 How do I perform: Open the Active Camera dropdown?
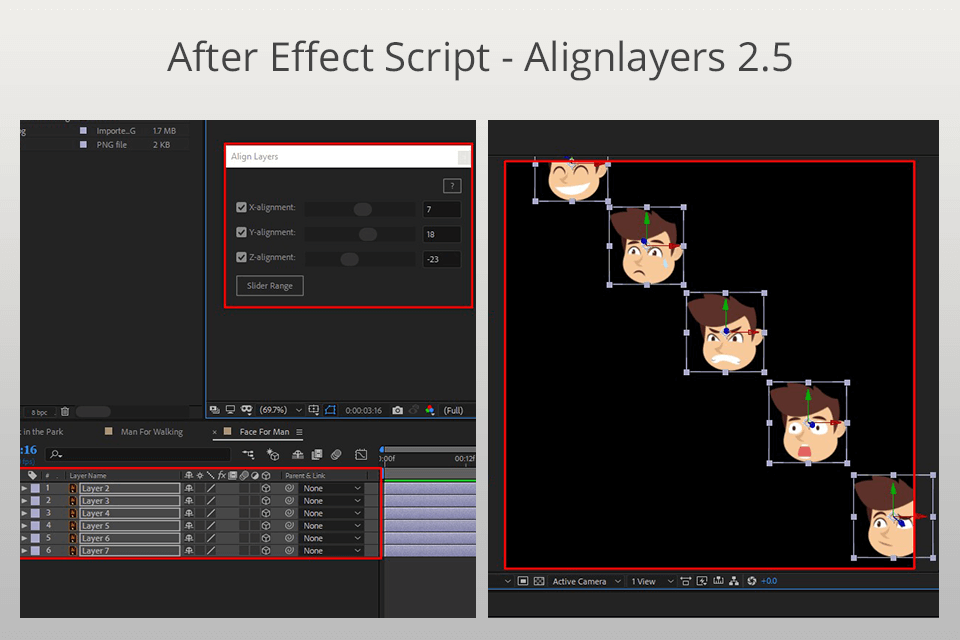click(x=585, y=581)
